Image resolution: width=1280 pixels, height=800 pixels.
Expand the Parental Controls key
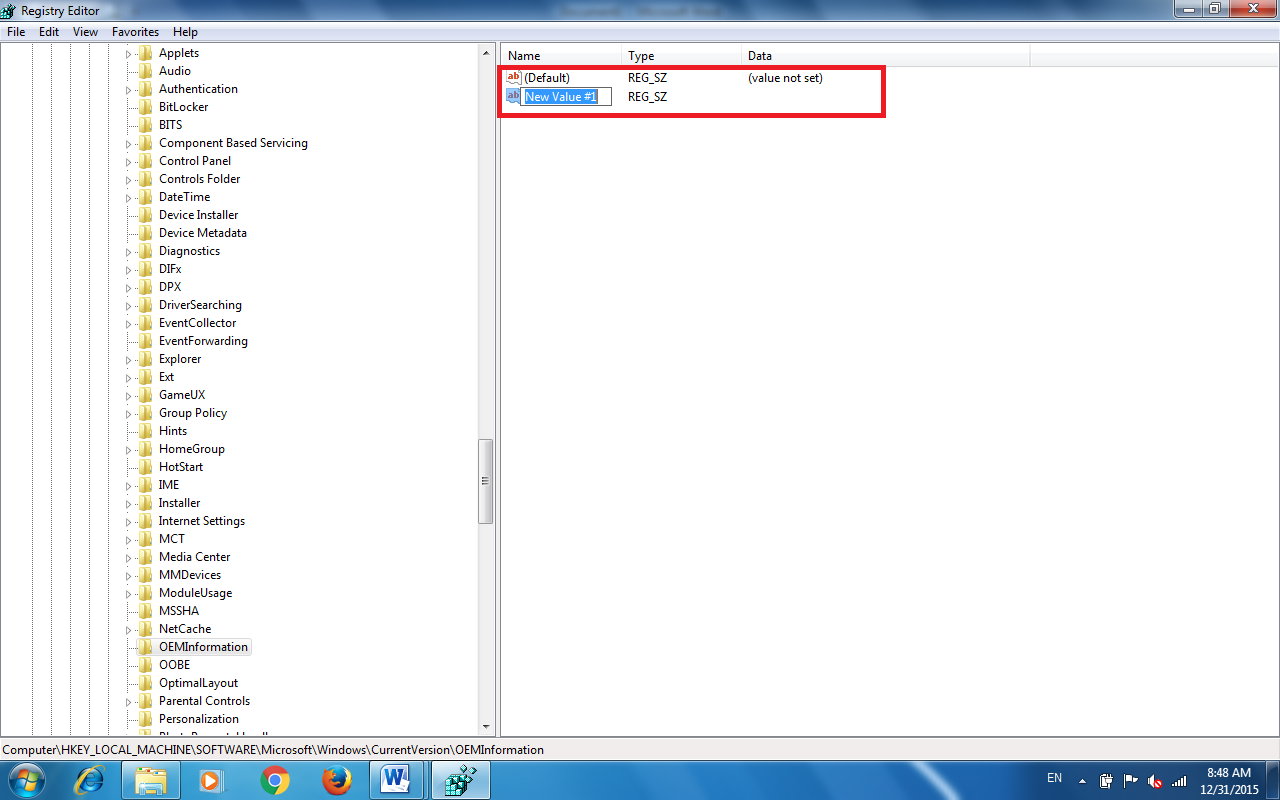coord(129,701)
